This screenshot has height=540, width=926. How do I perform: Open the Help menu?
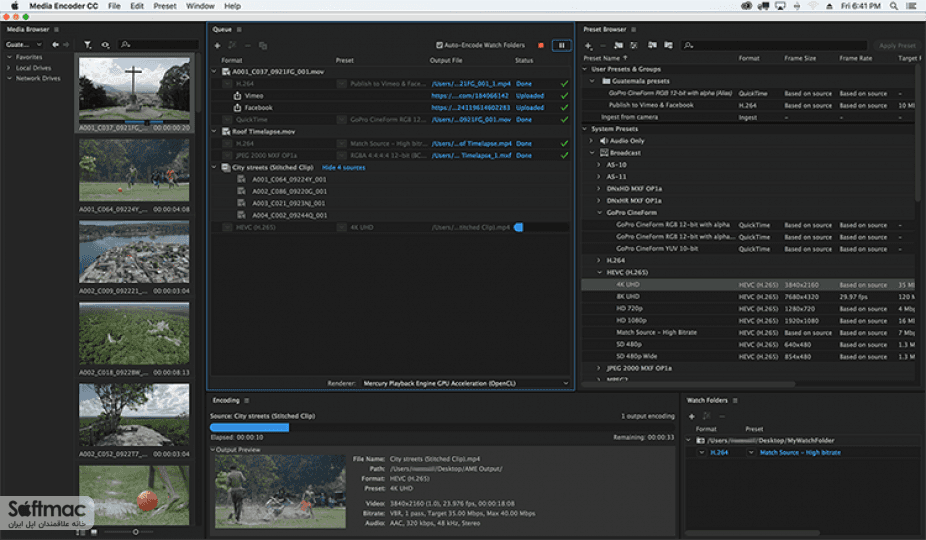click(x=232, y=6)
